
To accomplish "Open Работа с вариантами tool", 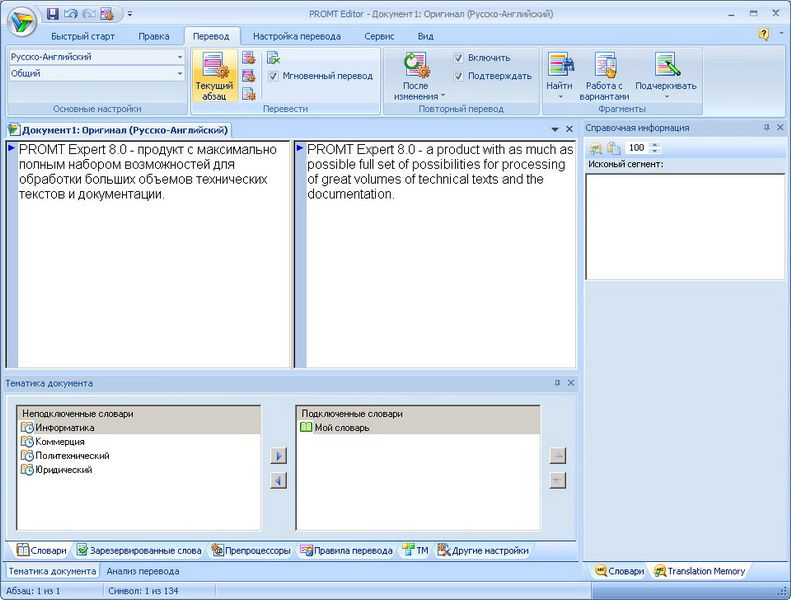I will [604, 66].
